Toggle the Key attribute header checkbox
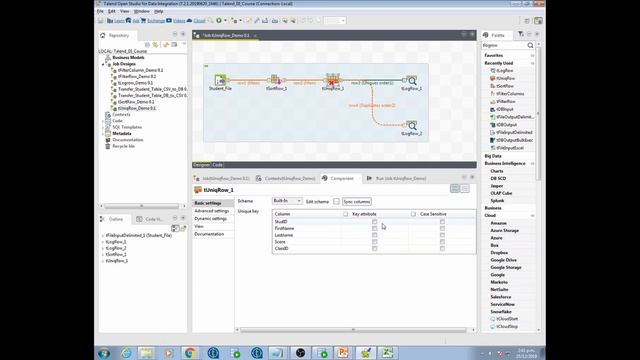Screen dimensions: 640x360 (x=346, y=214)
